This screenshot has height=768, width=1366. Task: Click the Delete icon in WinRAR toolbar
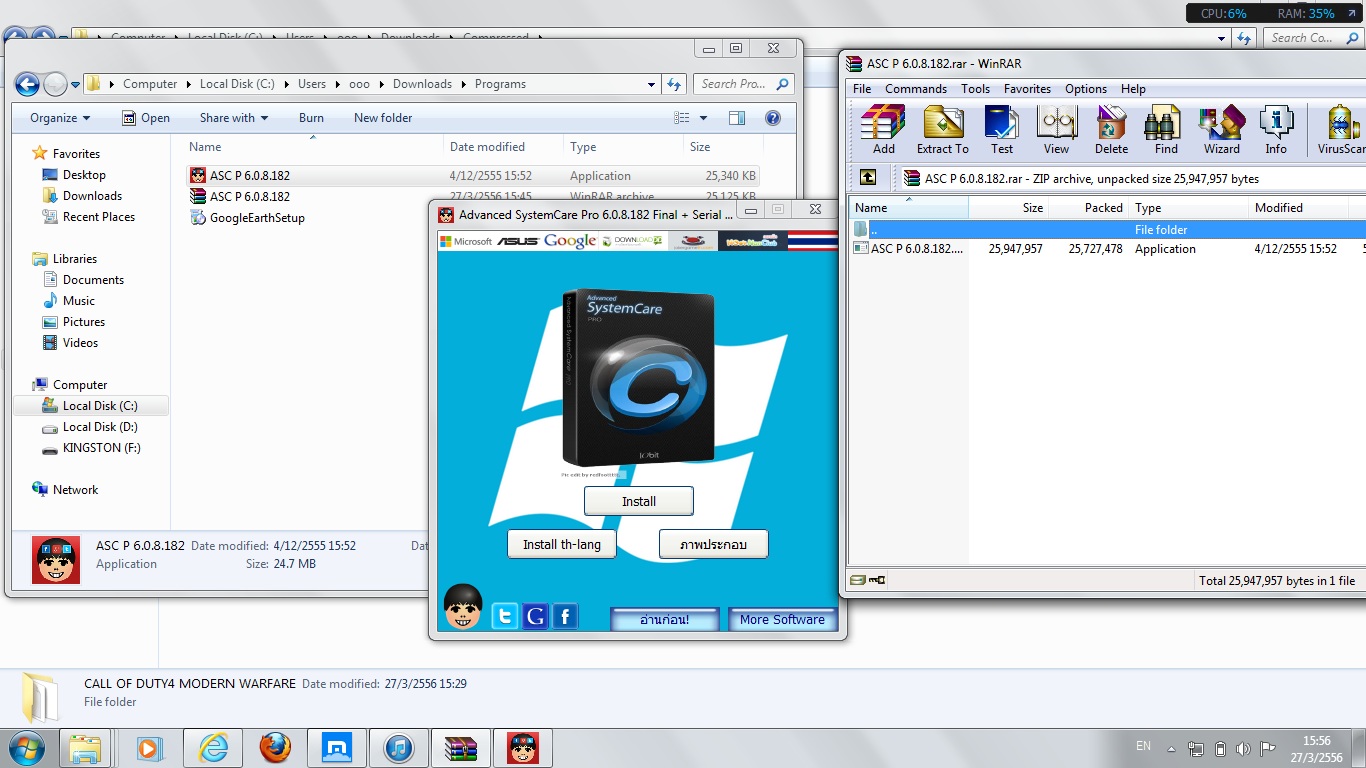(1111, 130)
